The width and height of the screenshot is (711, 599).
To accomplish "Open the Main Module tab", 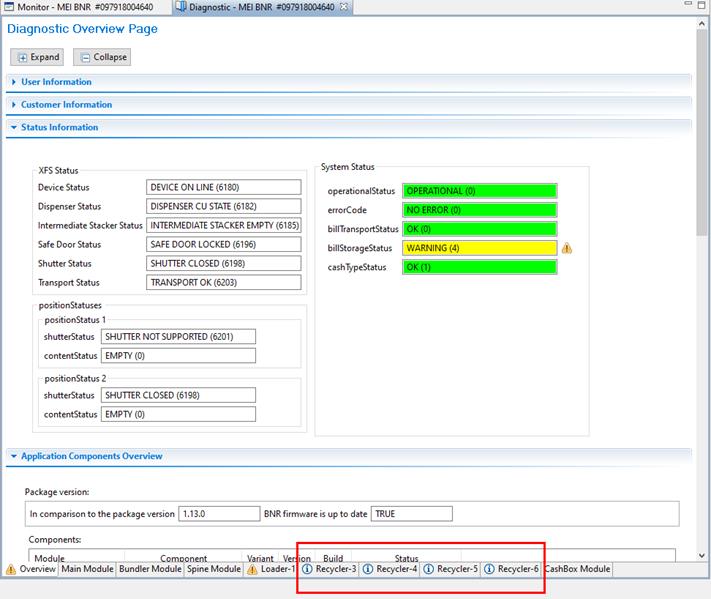I will pyautogui.click(x=86, y=569).
